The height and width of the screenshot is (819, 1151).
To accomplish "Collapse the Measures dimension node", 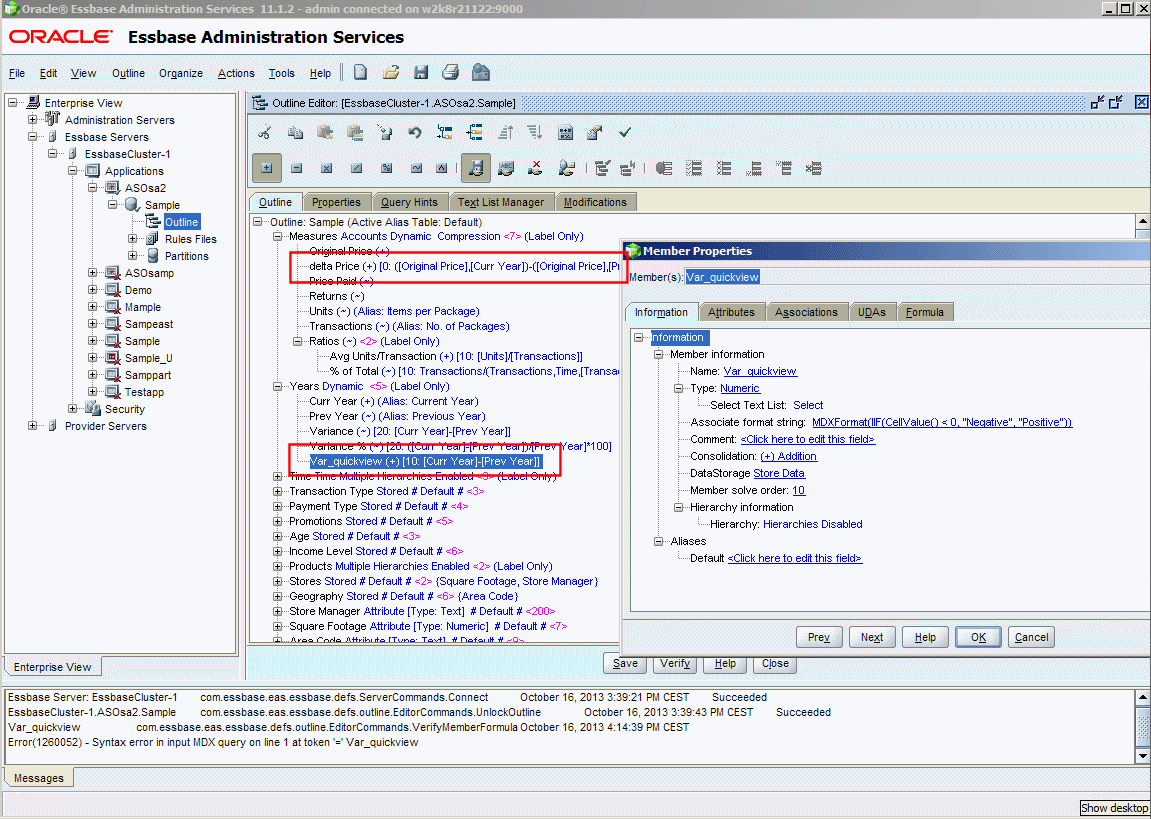I will [x=277, y=236].
